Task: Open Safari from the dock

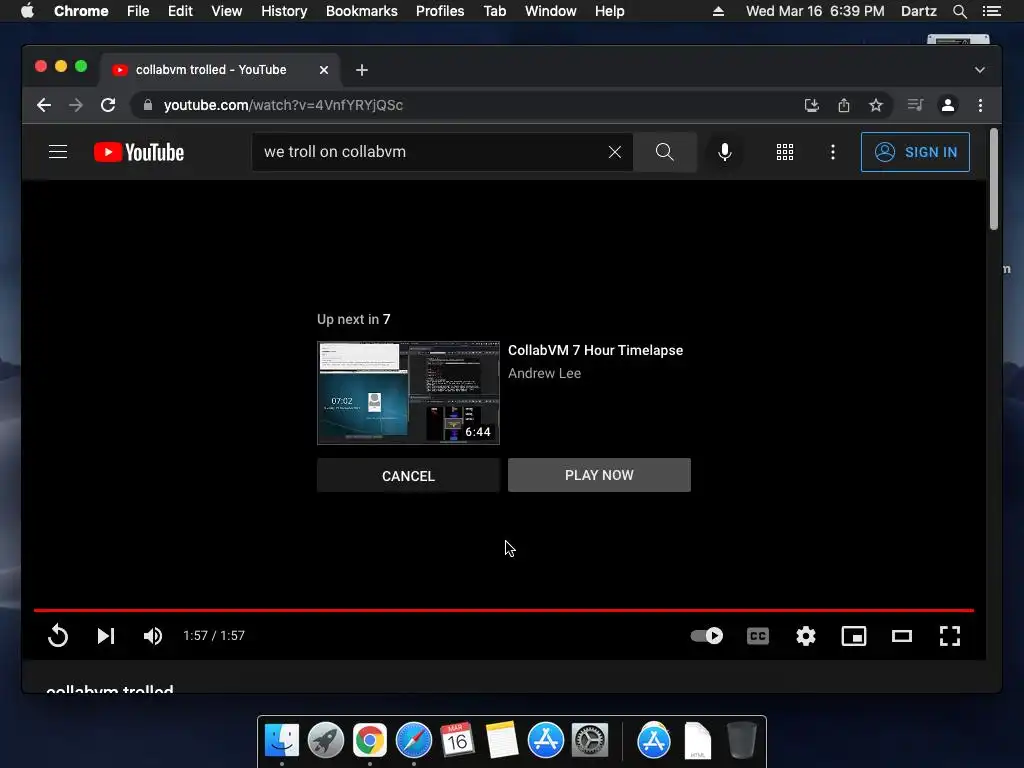Action: [x=413, y=741]
